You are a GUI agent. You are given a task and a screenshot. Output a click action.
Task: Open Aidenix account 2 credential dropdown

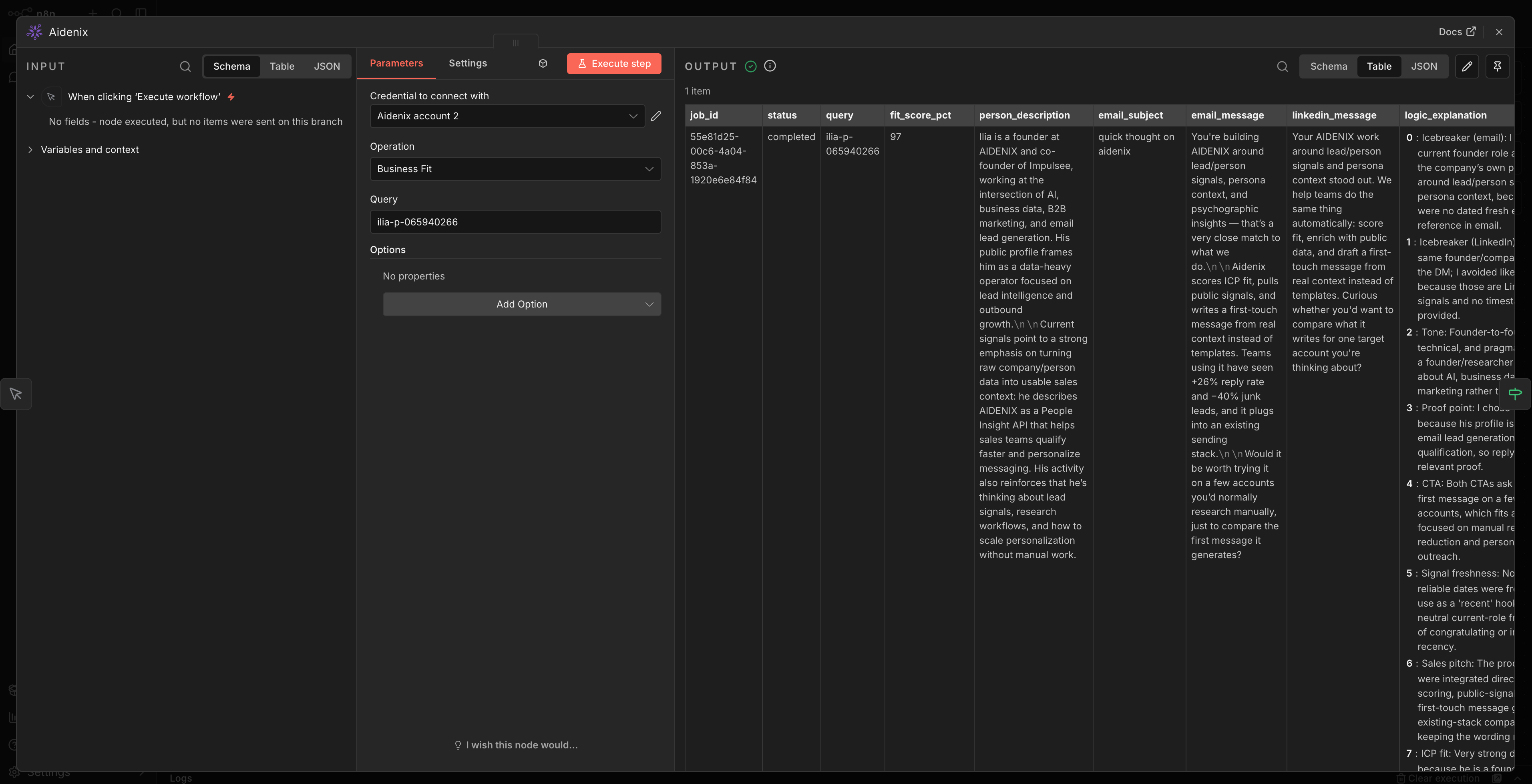pos(507,116)
